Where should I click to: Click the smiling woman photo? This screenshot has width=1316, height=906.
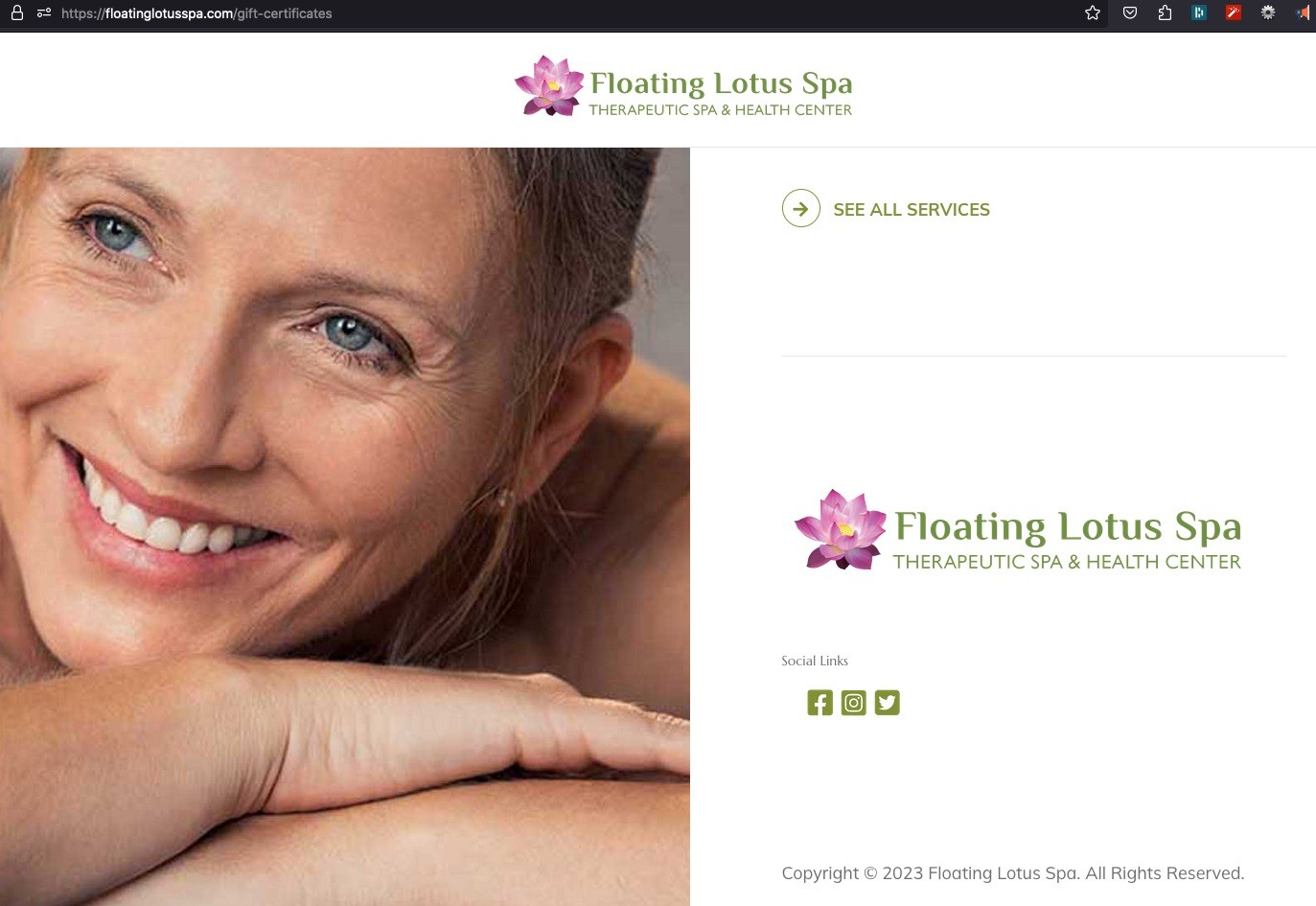(345, 526)
